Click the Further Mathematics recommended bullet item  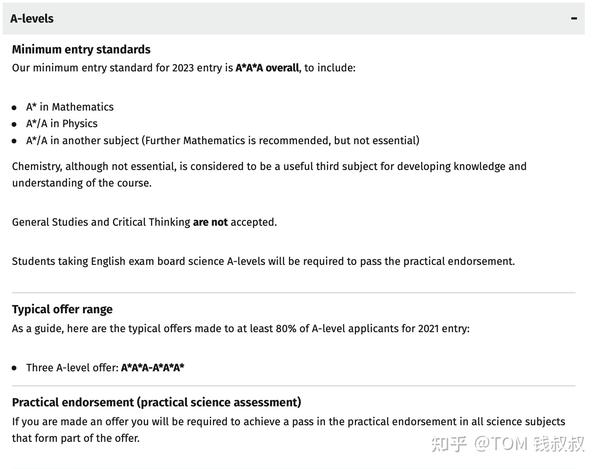click(223, 140)
